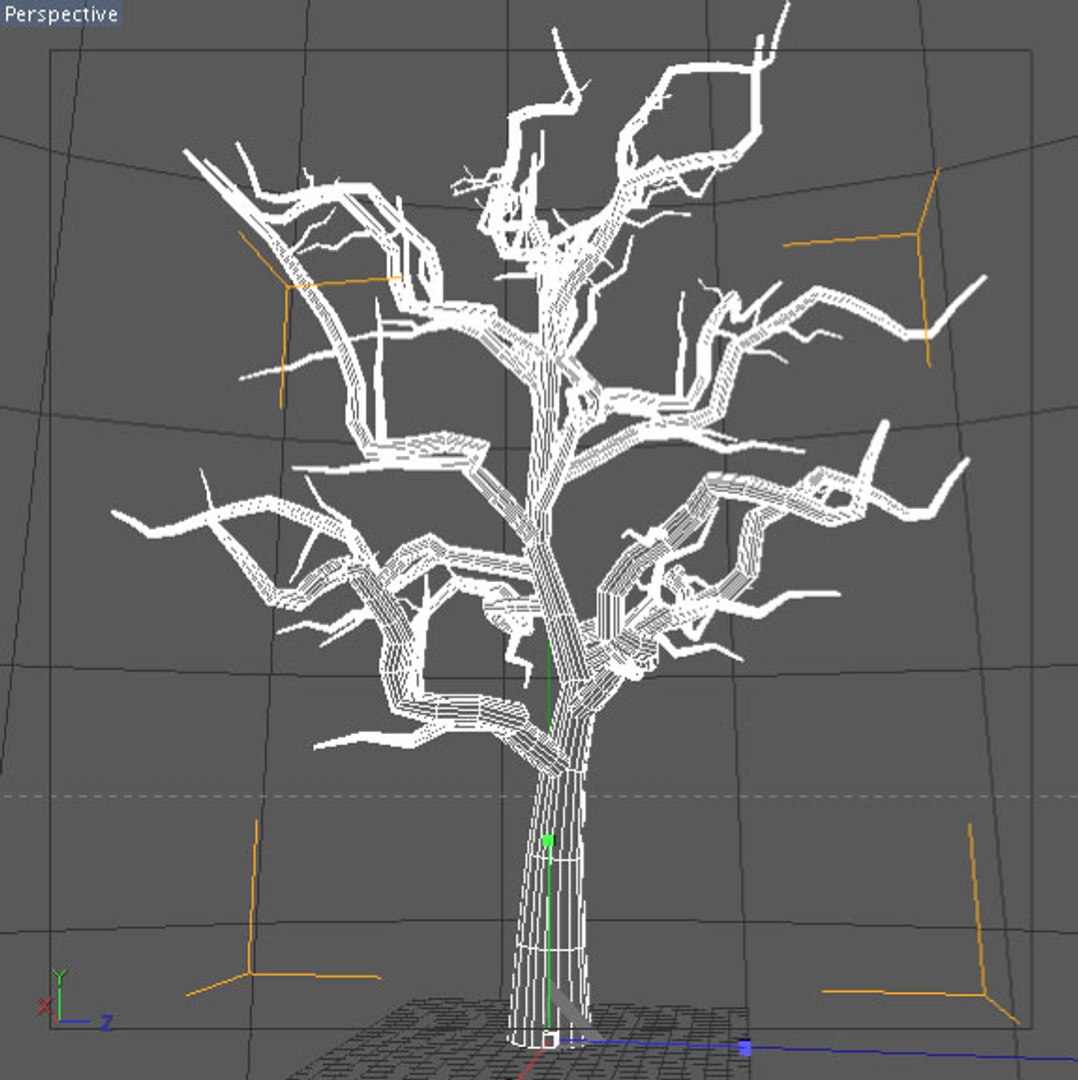Click the far-right upper branch tip
The image size is (1078, 1080).
tap(982, 278)
